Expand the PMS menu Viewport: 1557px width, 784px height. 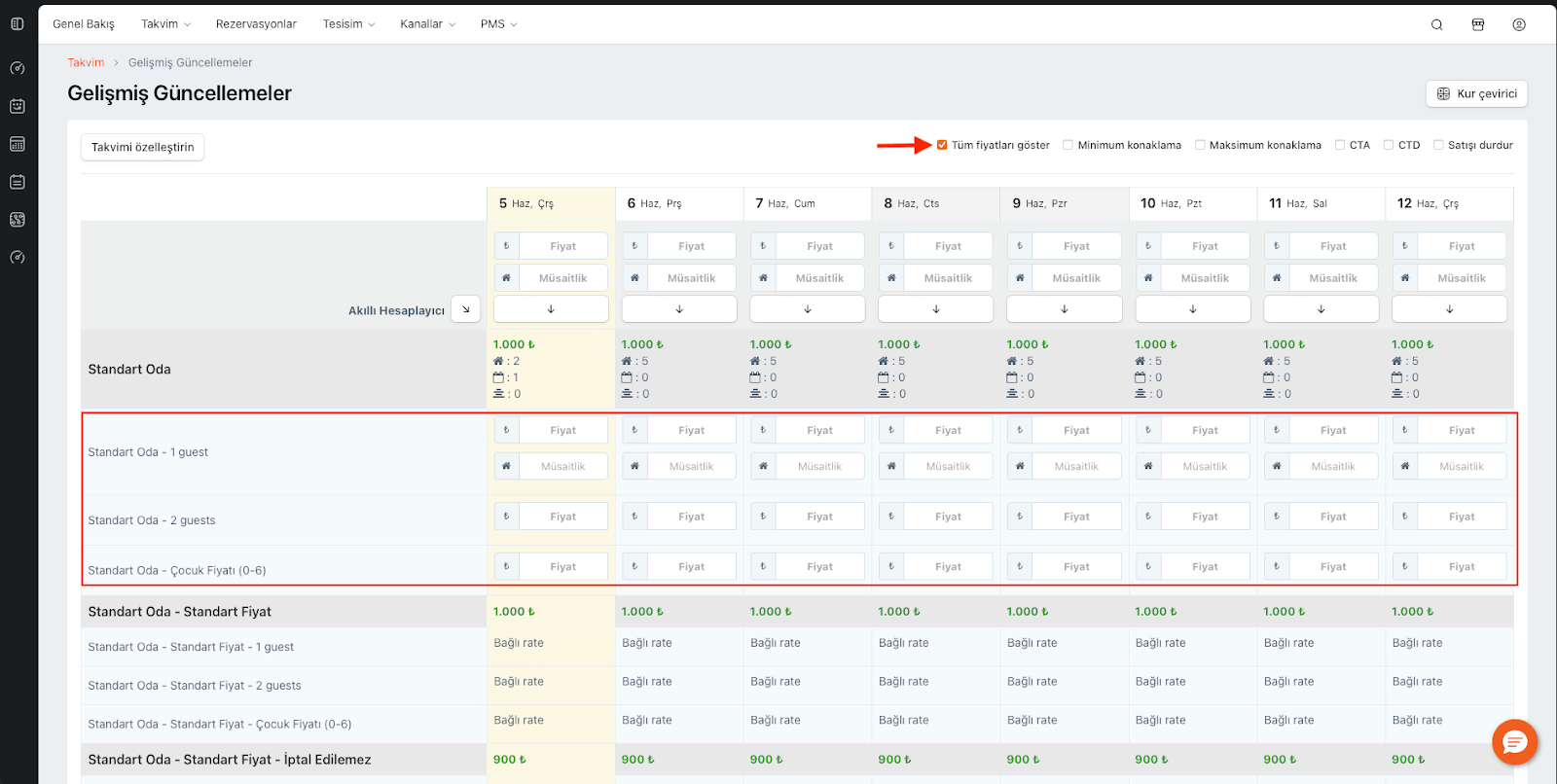point(498,24)
